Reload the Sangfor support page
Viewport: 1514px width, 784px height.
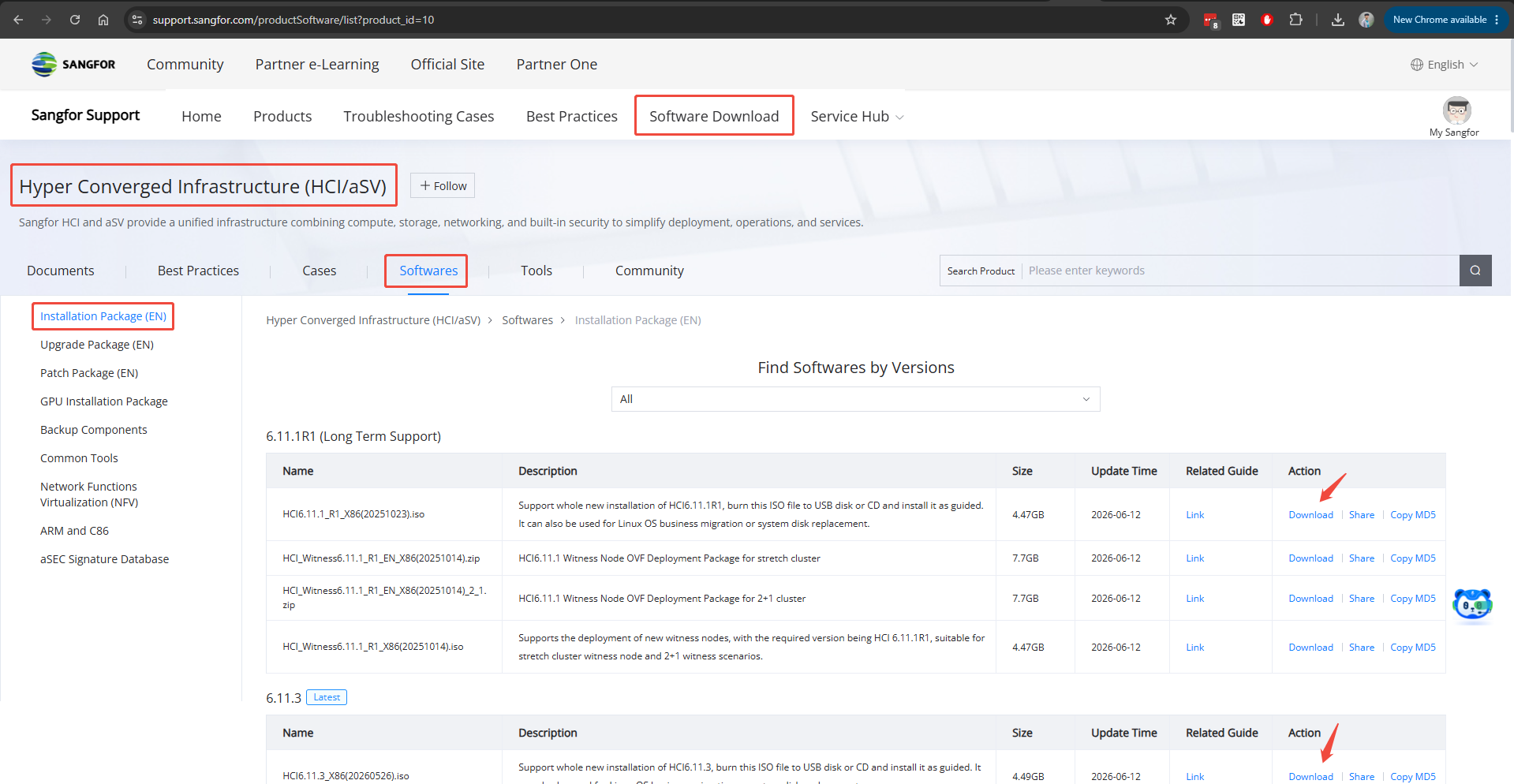[x=75, y=20]
